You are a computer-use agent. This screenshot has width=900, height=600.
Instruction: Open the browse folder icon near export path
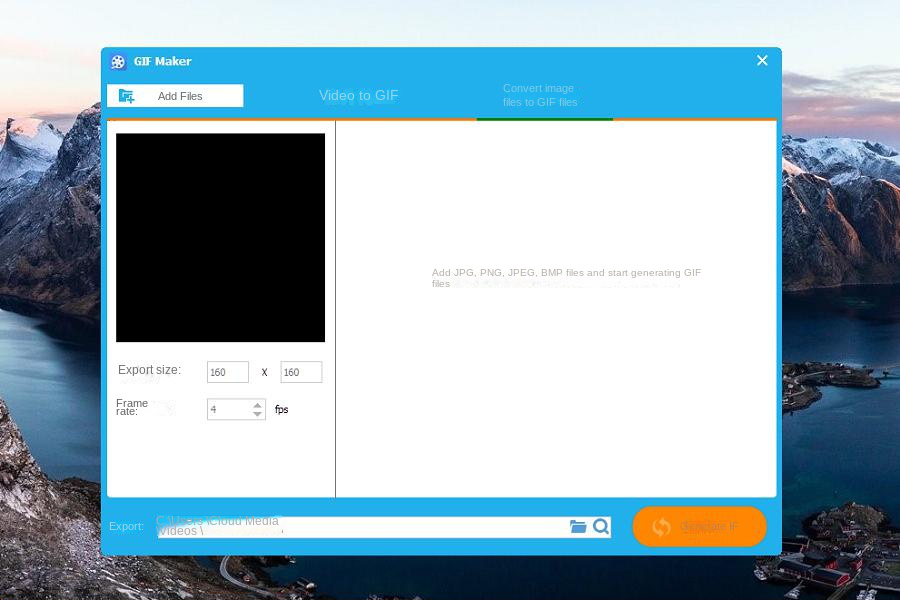click(x=578, y=526)
